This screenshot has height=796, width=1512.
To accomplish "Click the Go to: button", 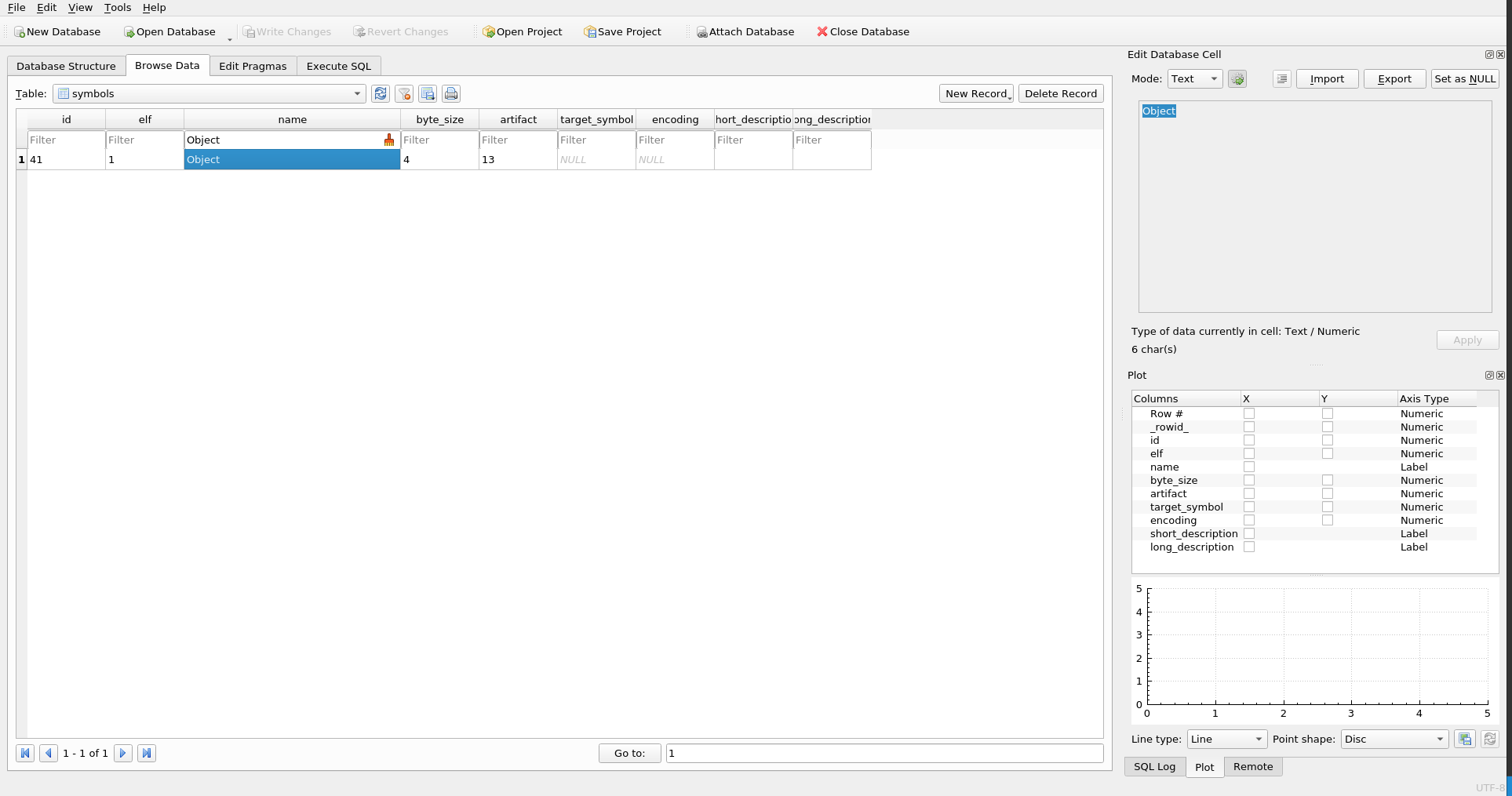I will 629,754.
